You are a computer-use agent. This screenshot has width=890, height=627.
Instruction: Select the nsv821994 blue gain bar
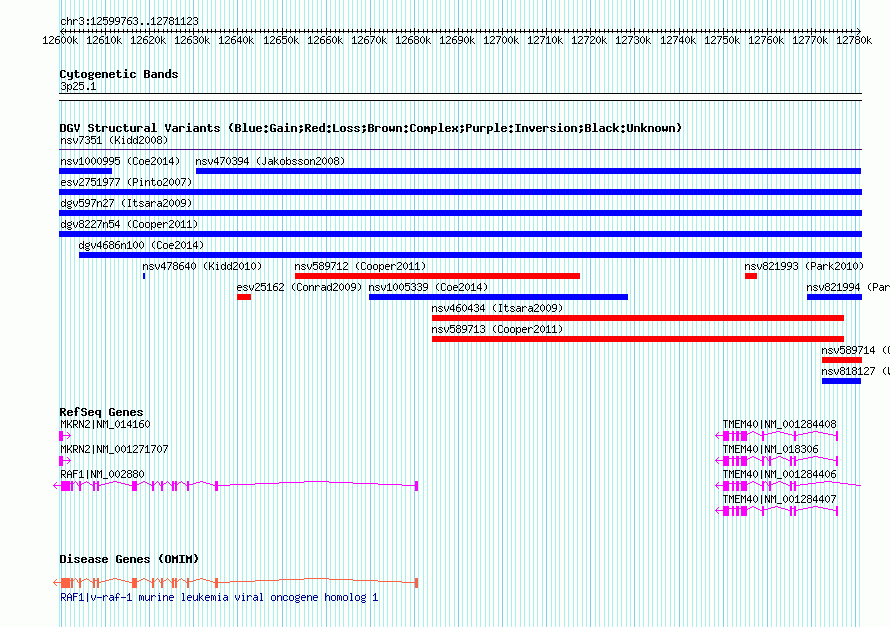834,297
